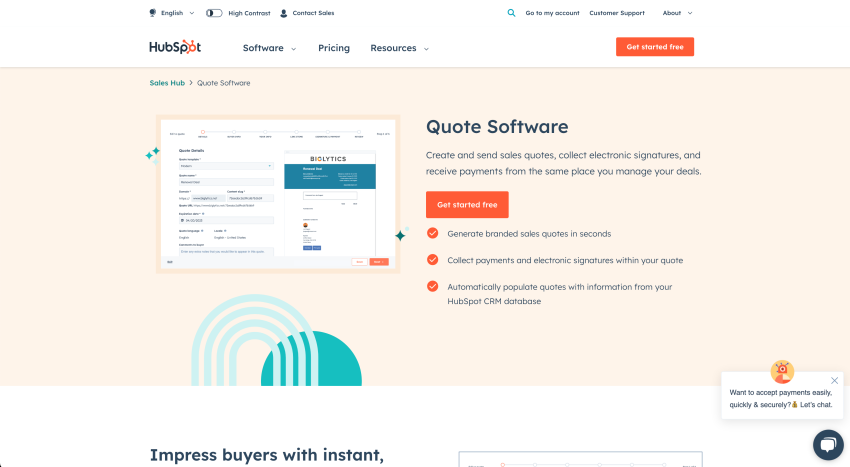Click the HubSpot logo
Viewport: 850px width, 467px height.
tap(175, 47)
